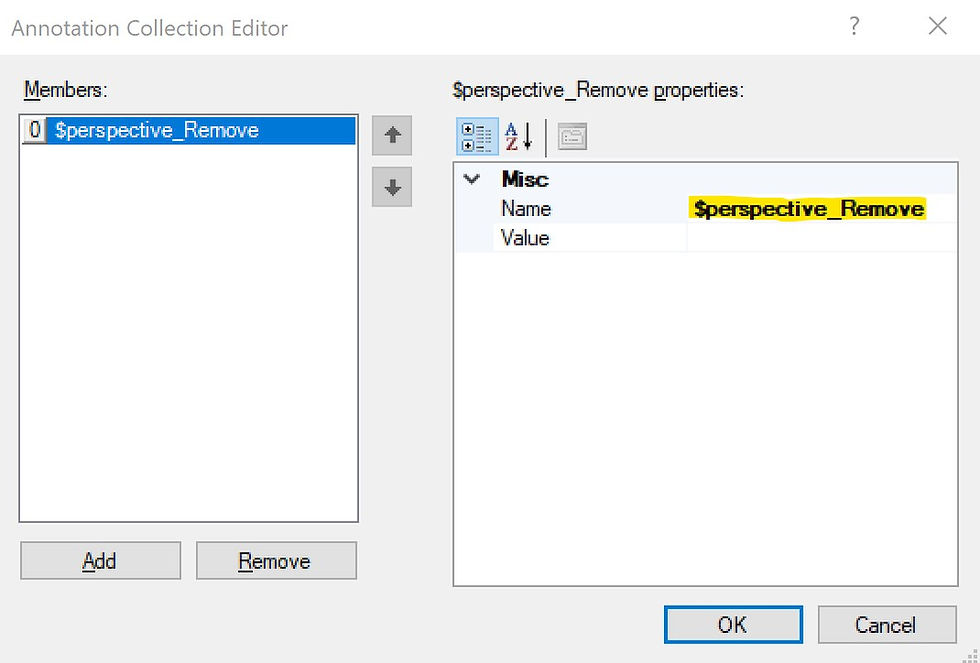Select the Name property label
This screenshot has width=980, height=663.
pyautogui.click(x=526, y=209)
